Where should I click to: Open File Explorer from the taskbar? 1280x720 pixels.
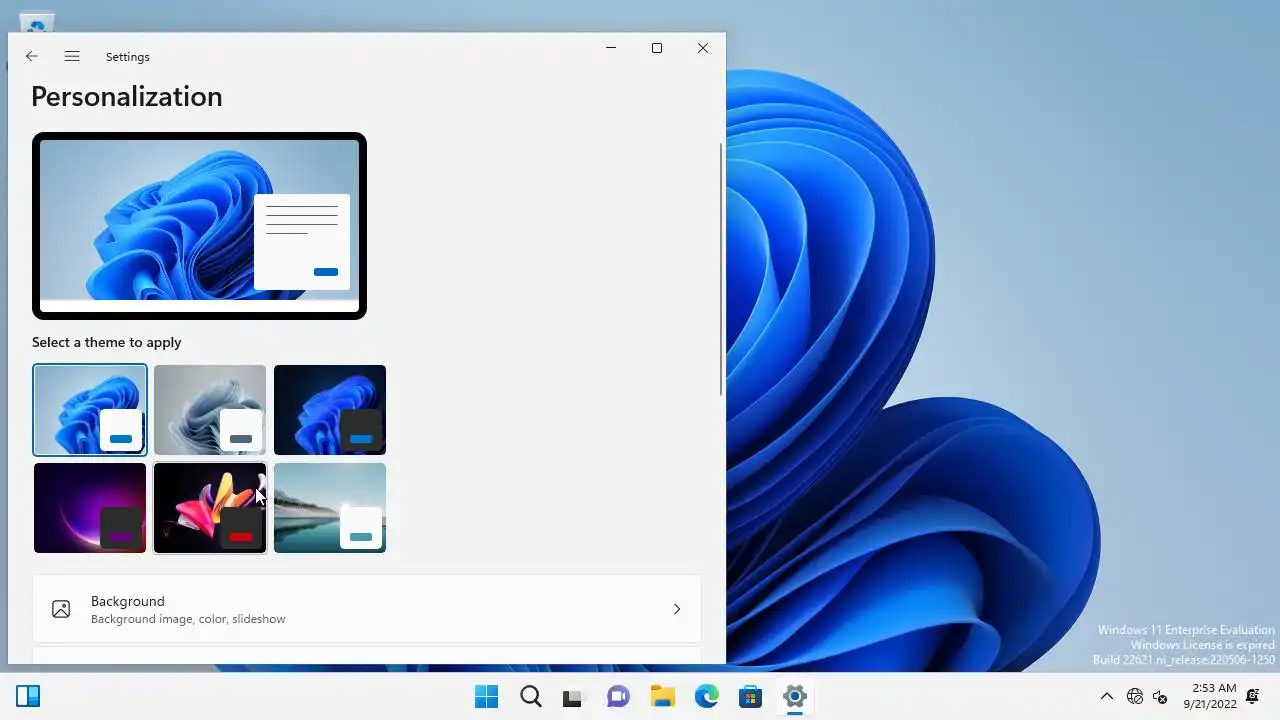click(x=662, y=697)
